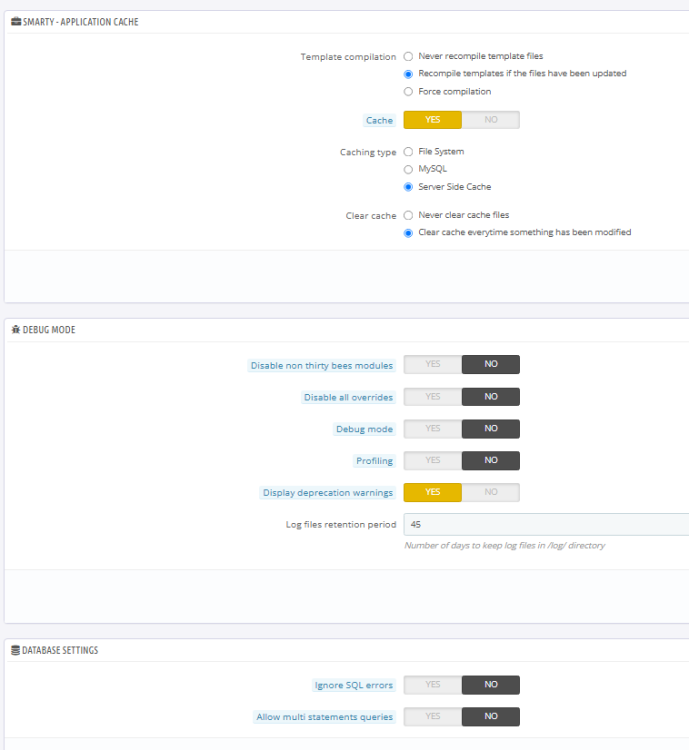Set Display deprecation warnings to NO
The height and width of the screenshot is (750, 689).
[x=490, y=493]
